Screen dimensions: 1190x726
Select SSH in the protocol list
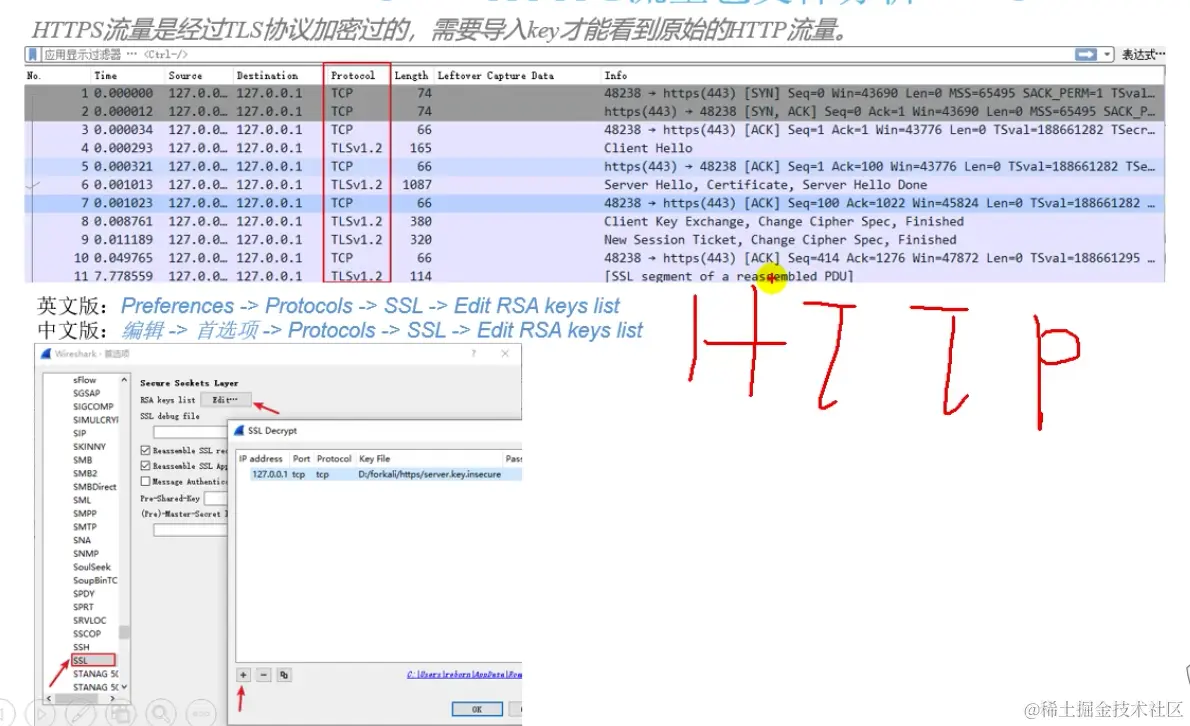[x=81, y=647]
